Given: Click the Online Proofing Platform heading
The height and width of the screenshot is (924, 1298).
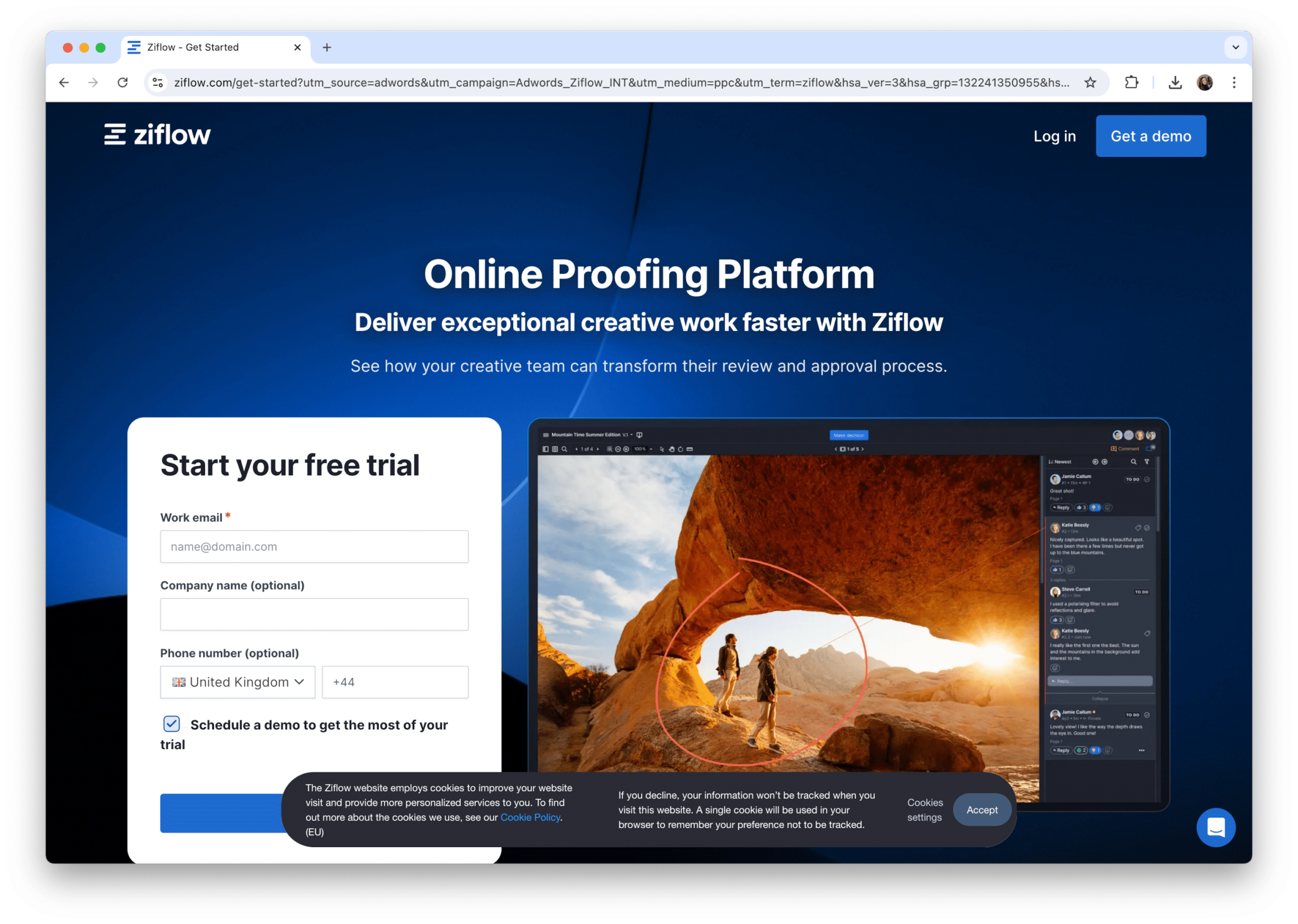Looking at the screenshot, I should 648,274.
